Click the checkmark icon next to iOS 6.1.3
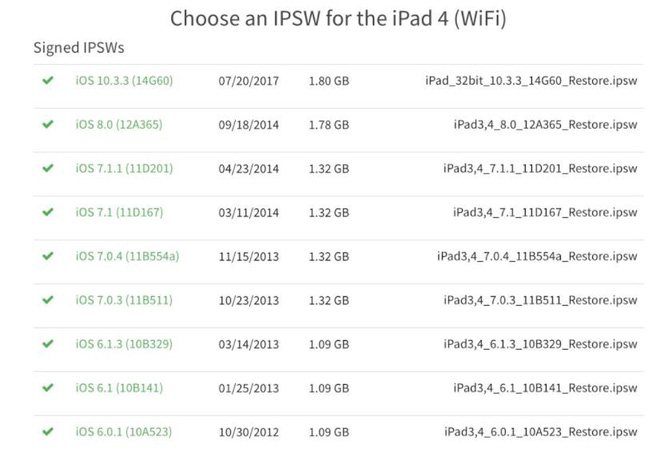 47,344
